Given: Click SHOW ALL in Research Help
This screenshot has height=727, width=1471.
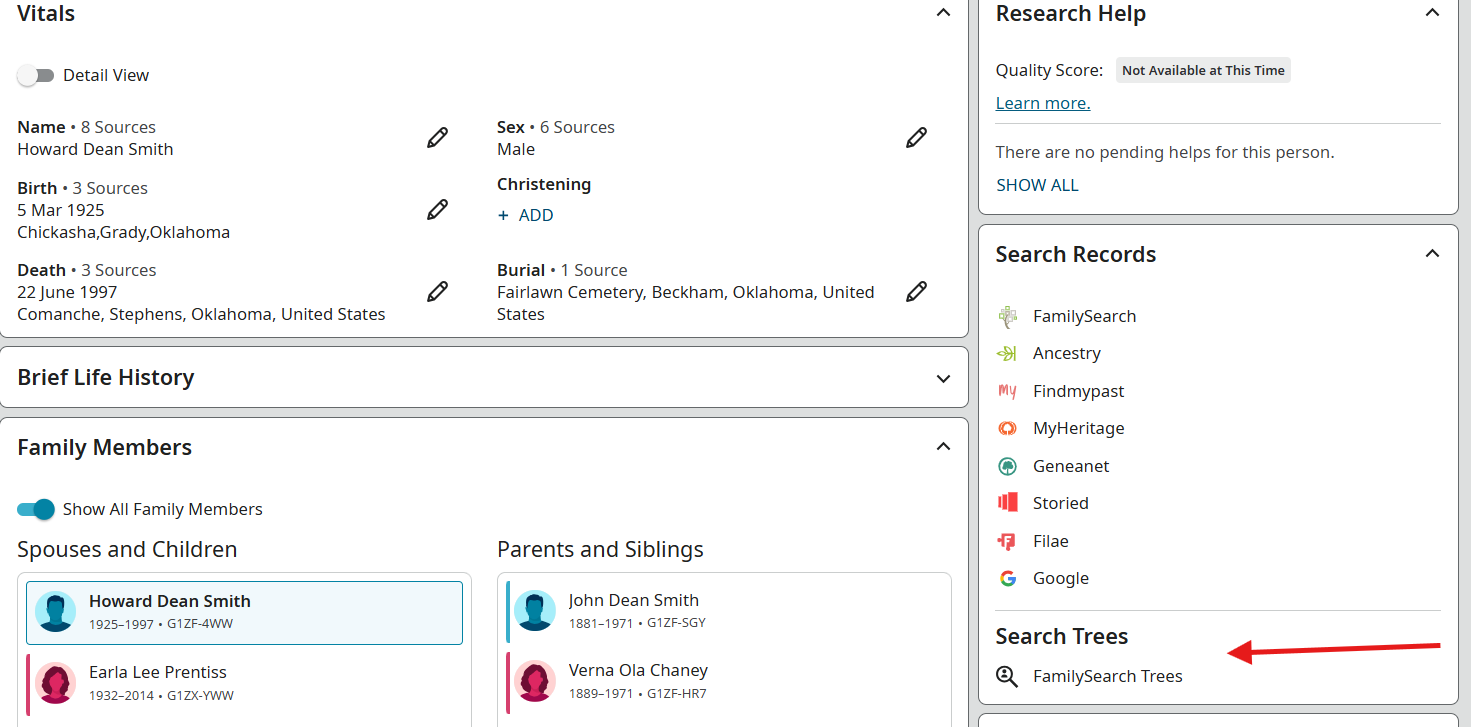Looking at the screenshot, I should (1037, 185).
